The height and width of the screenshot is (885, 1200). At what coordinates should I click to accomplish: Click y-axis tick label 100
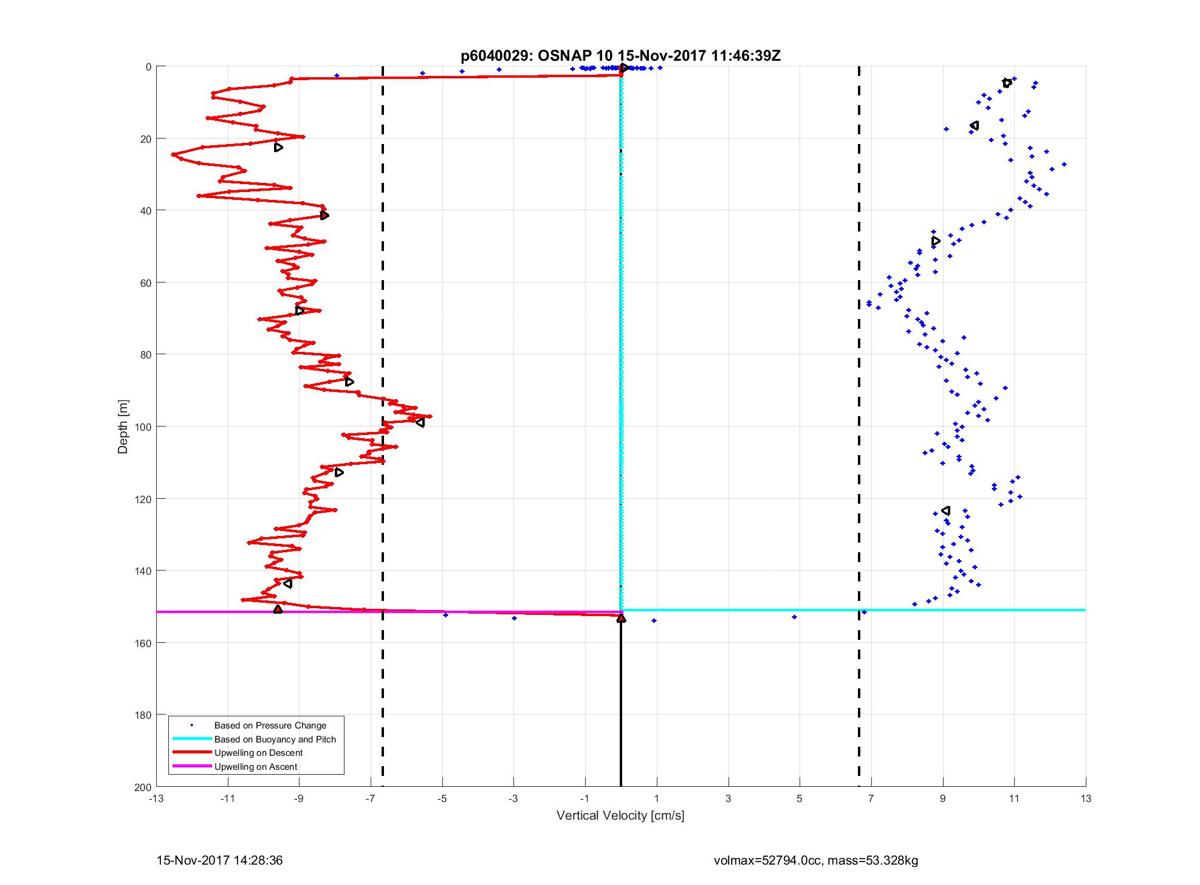141,427
